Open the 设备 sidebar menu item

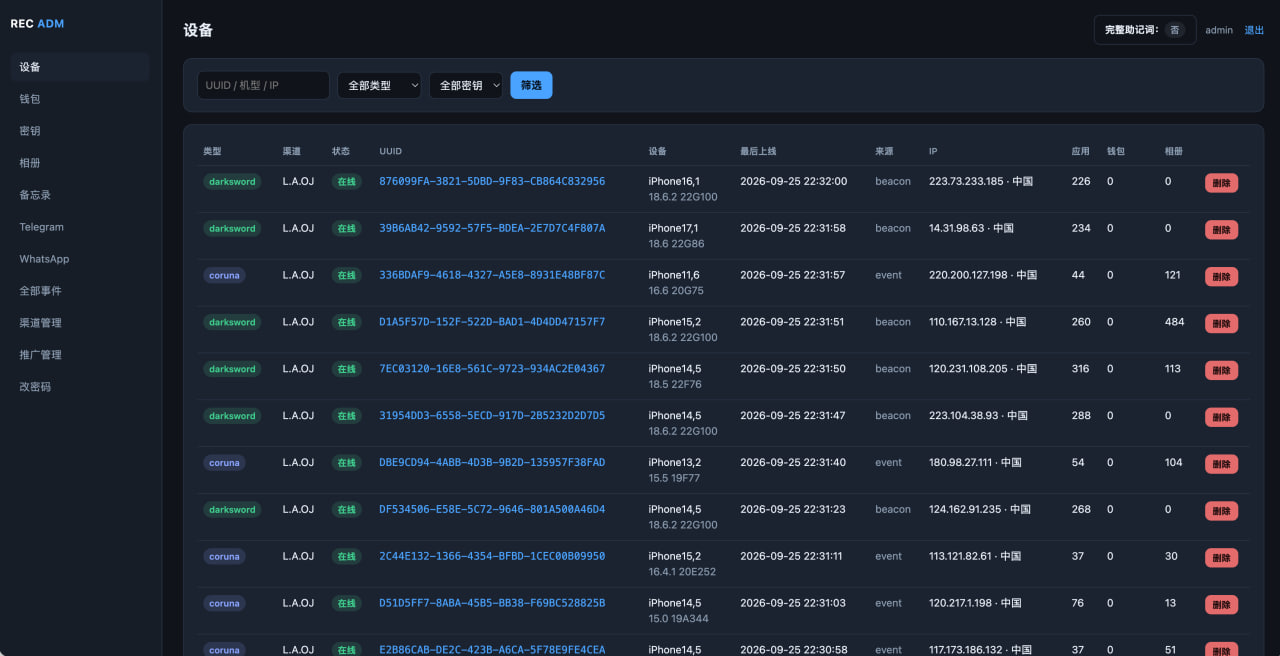(80, 67)
